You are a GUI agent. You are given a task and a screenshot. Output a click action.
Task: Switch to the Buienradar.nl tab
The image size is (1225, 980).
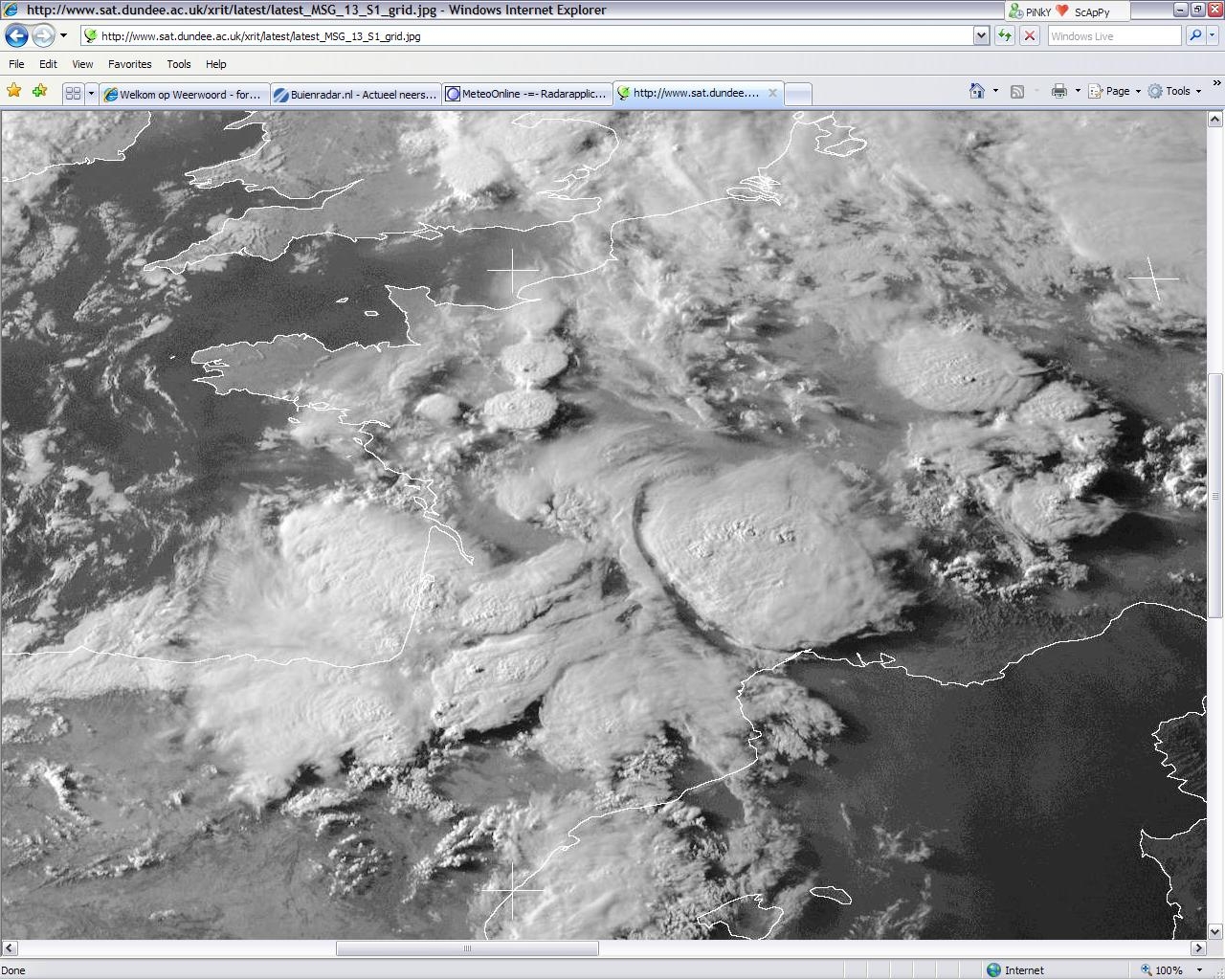tap(355, 94)
